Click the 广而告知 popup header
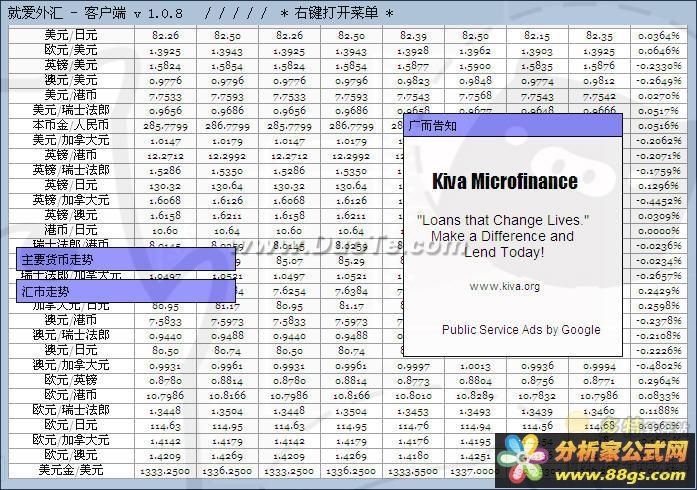This screenshot has width=697, height=490. [x=513, y=125]
